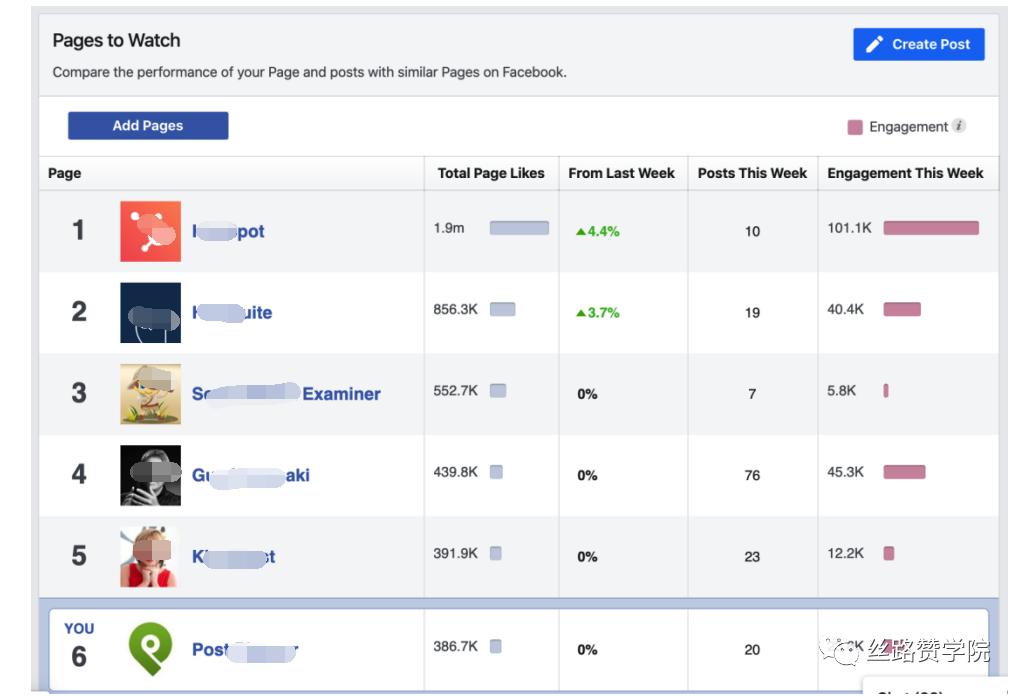Viewport: 1024px width, 696px height.
Task: Click the cartoon explorer thumbnail in row 3
Action: pos(150,394)
